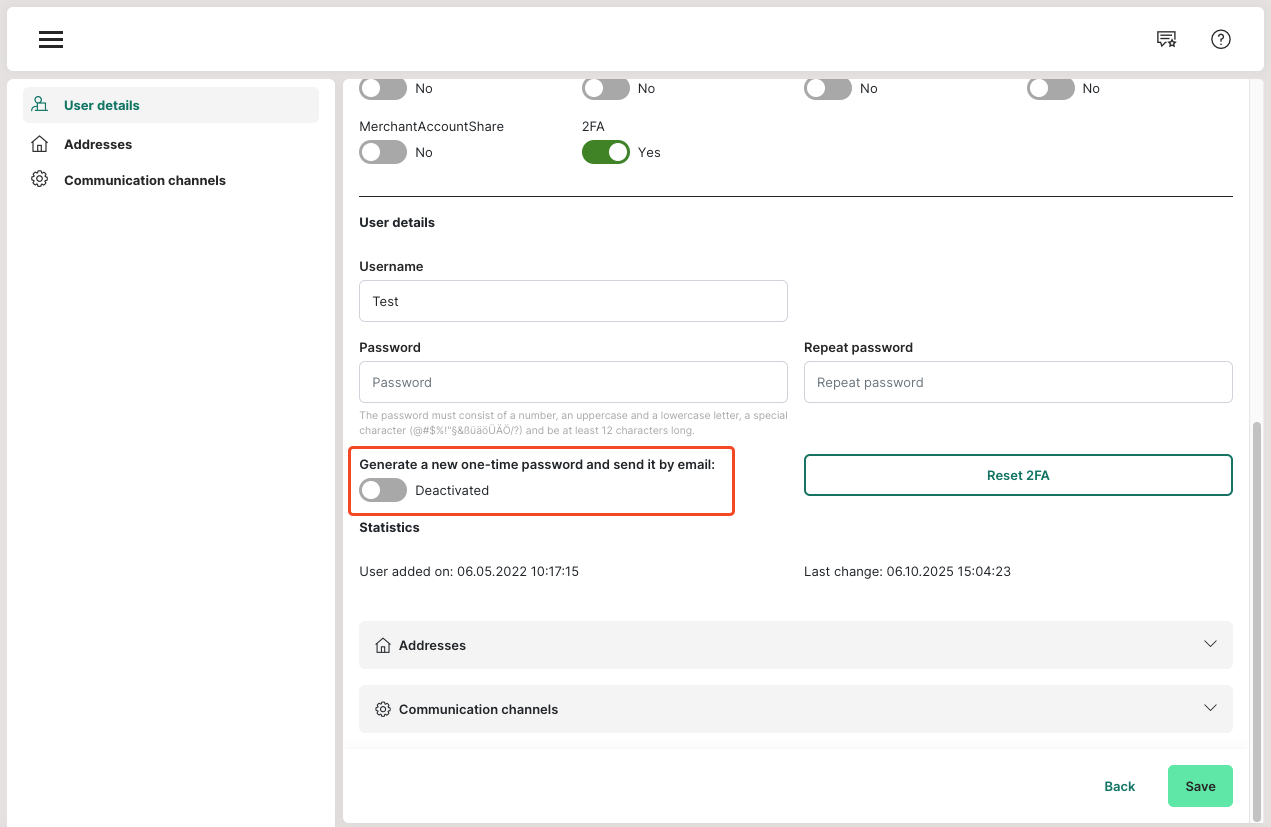Image resolution: width=1271 pixels, height=827 pixels.
Task: Click the Repeat password field
Action: tap(1018, 382)
